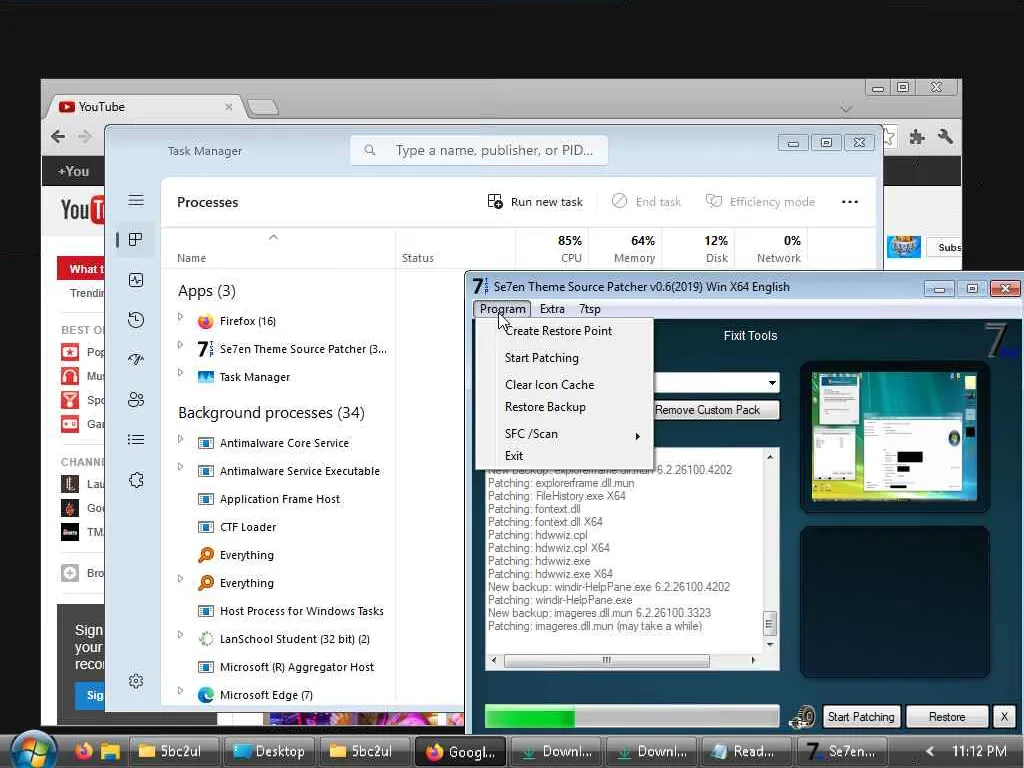Viewport: 1024px width, 768px height.
Task: Click the horizontal scrollbar under the patch log
Action: pyautogui.click(x=624, y=660)
